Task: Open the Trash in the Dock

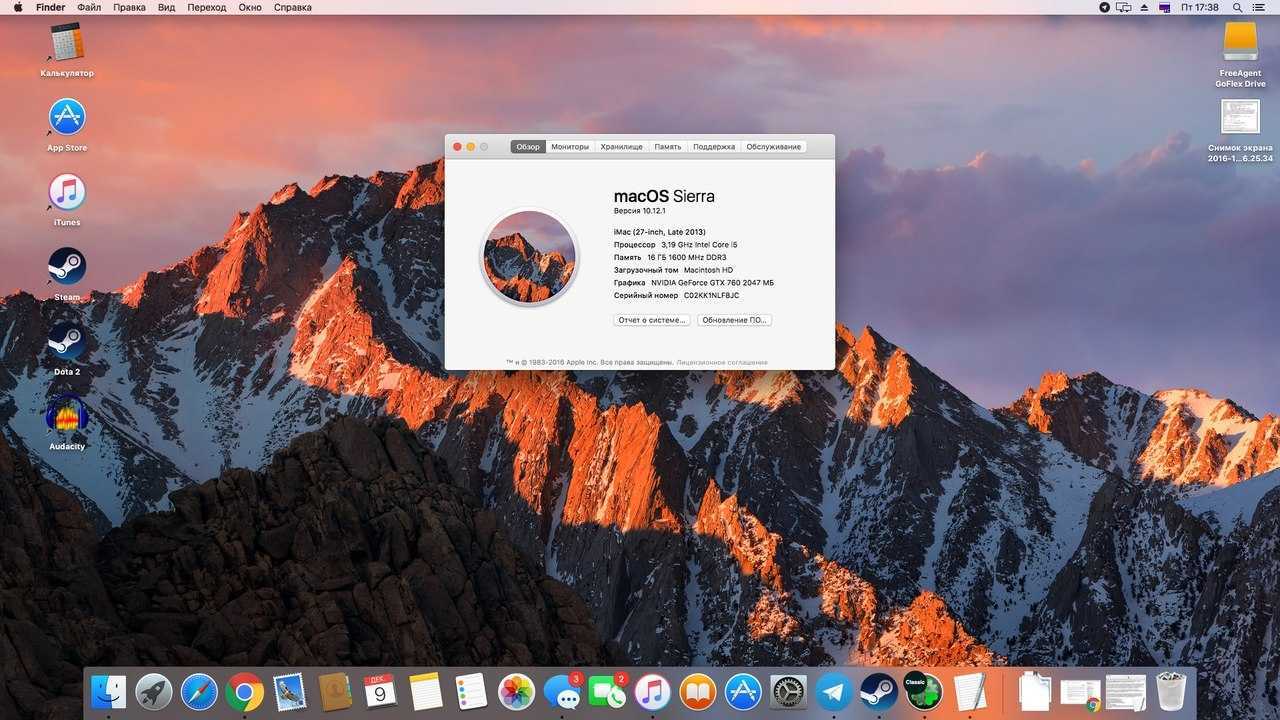Action: coord(1171,691)
